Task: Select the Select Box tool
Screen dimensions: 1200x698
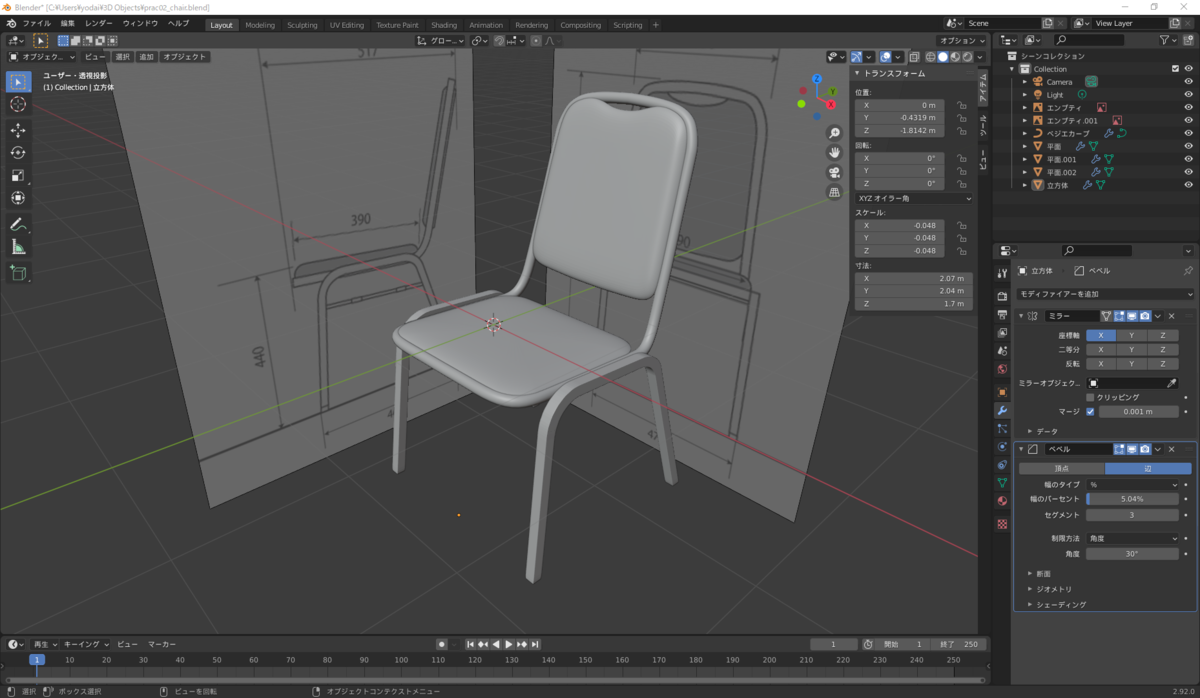Action: point(18,82)
